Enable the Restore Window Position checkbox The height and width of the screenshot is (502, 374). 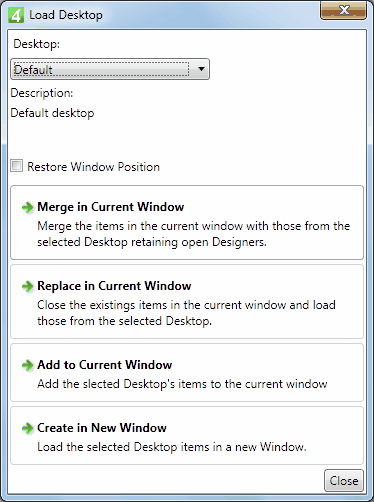tap(17, 166)
